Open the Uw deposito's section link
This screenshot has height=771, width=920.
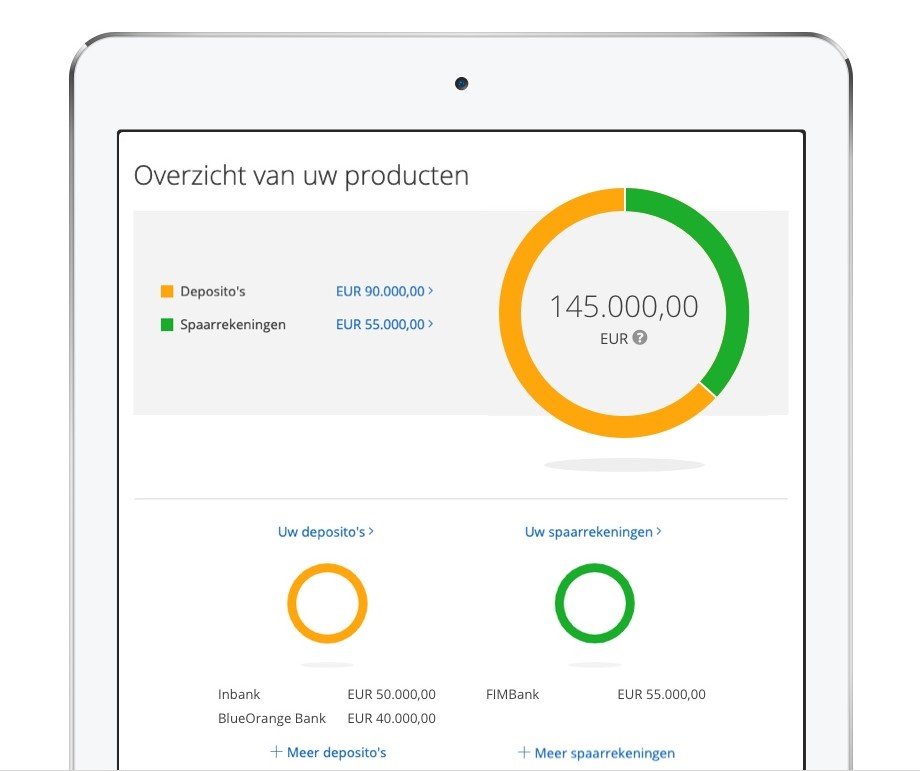coord(326,532)
